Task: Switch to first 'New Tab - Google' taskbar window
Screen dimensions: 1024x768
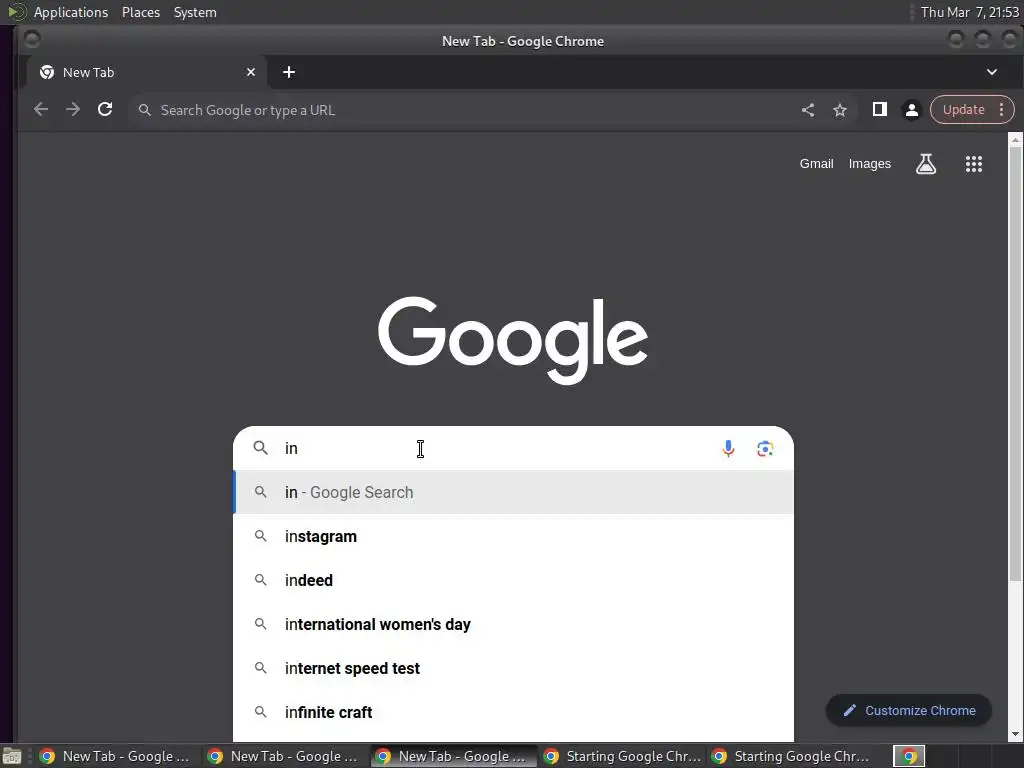Action: point(116,756)
